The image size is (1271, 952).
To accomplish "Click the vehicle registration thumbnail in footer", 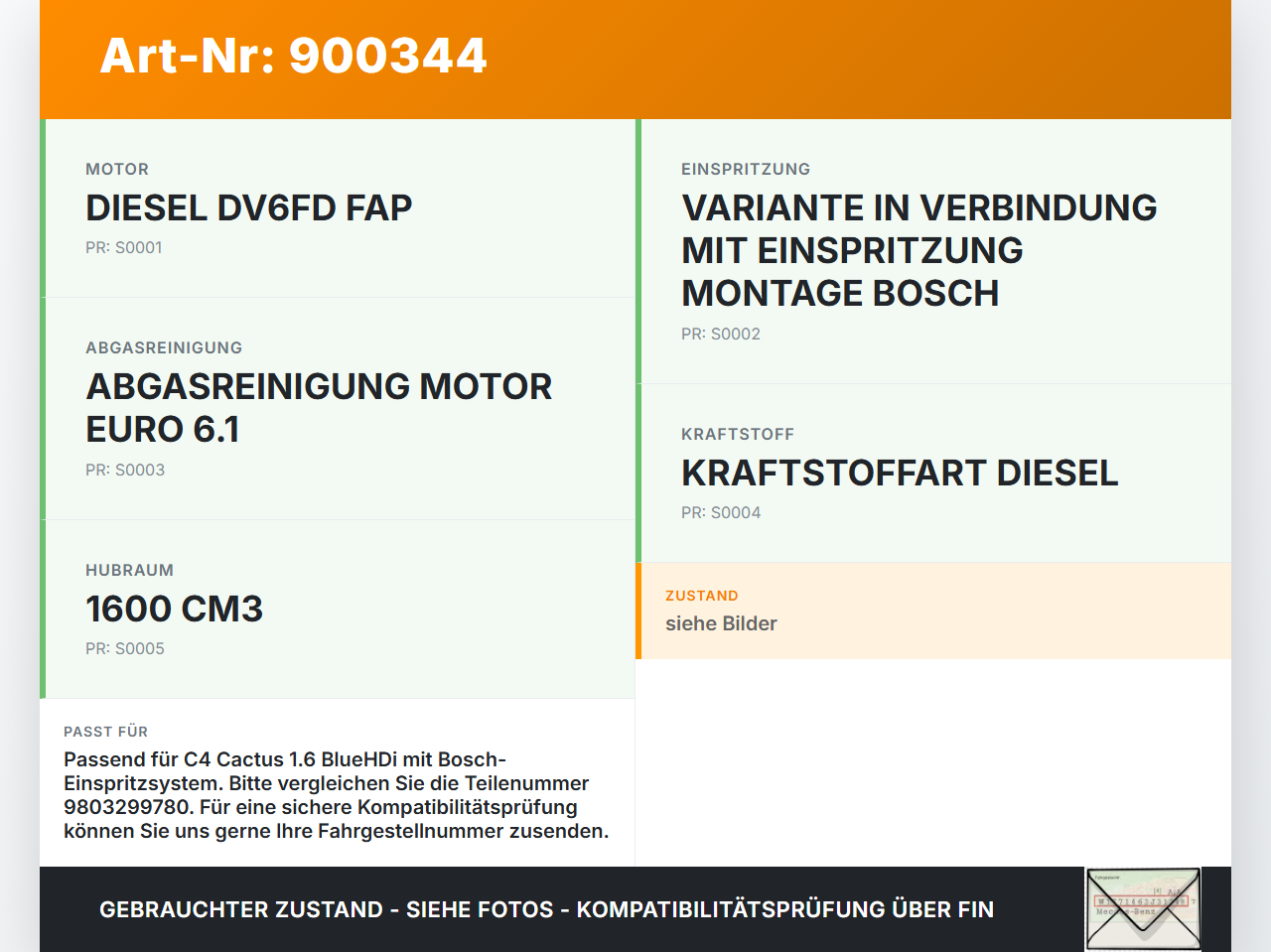I will (x=1143, y=909).
